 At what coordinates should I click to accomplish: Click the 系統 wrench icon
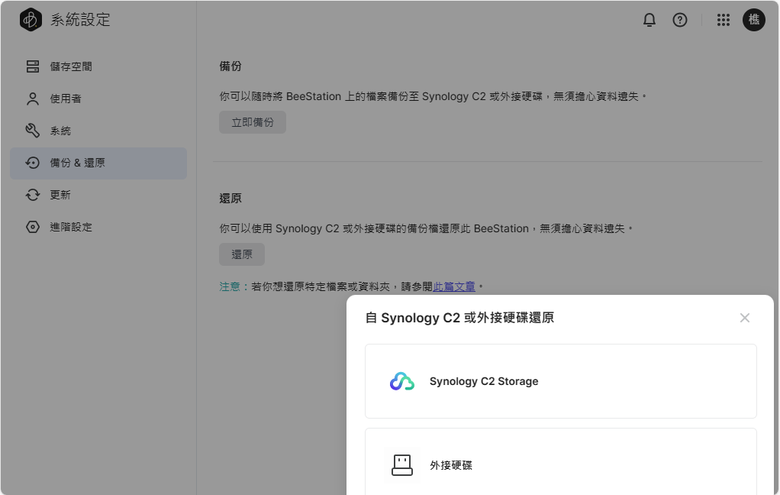pos(33,131)
